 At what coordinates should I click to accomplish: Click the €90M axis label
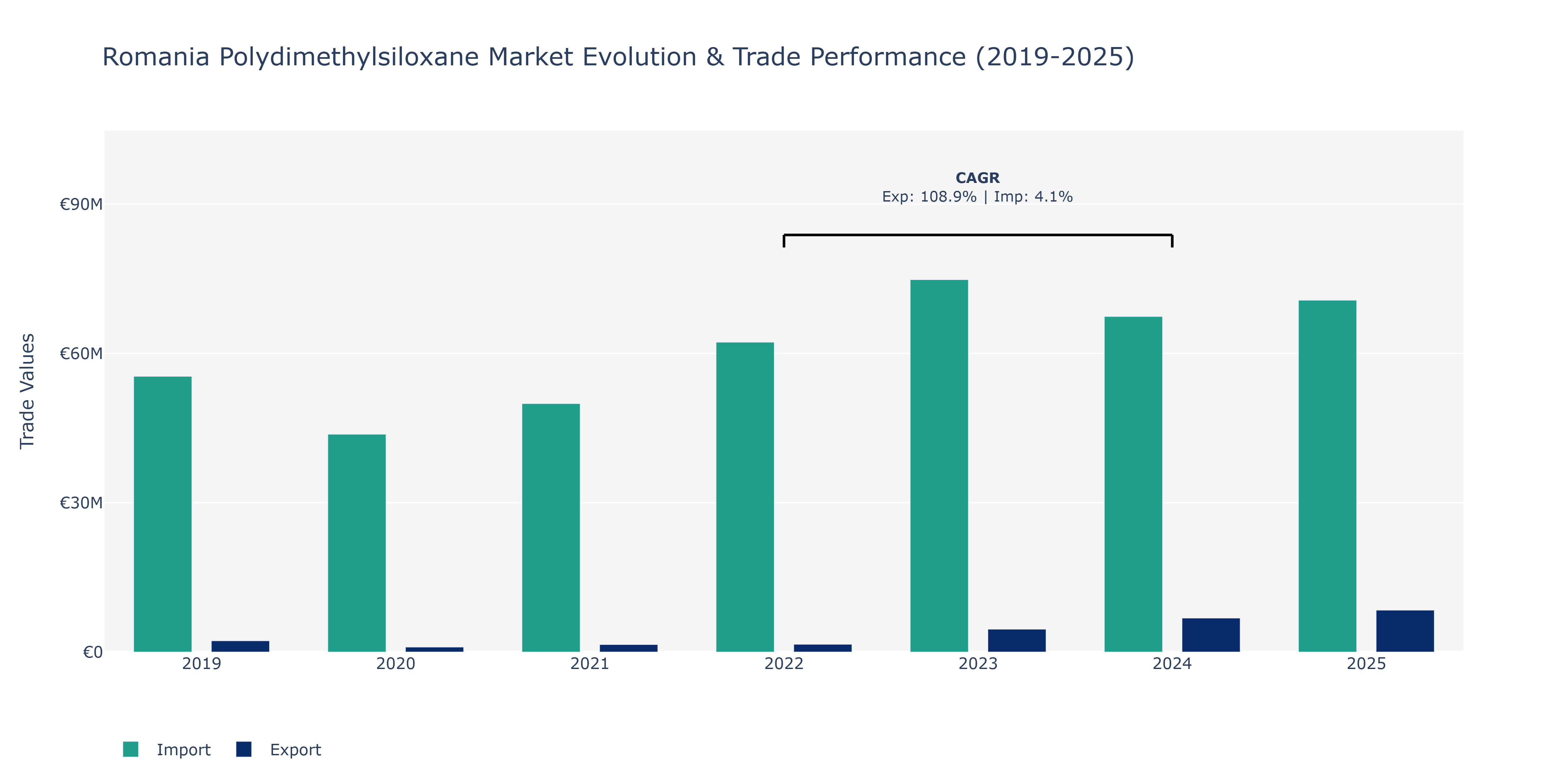pyautogui.click(x=81, y=204)
